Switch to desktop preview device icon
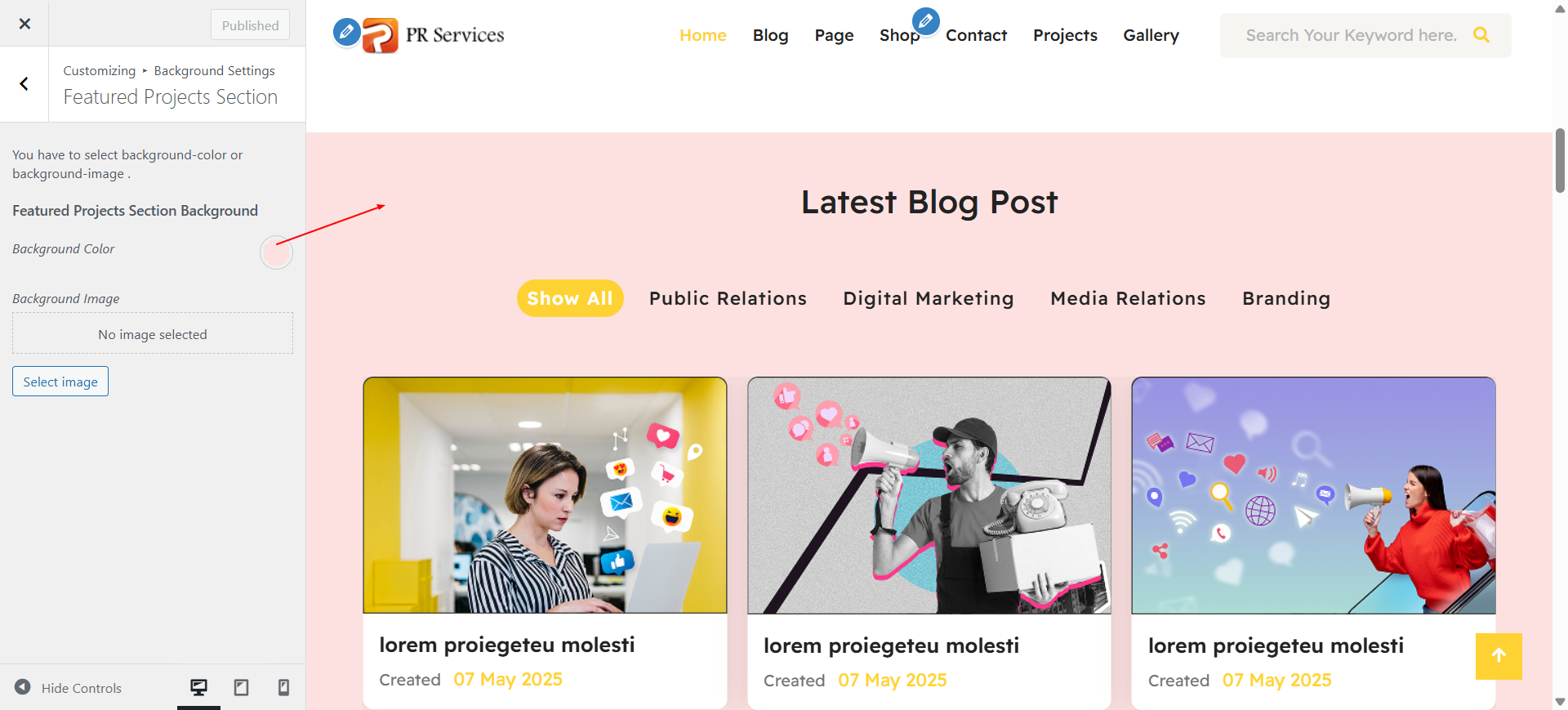This screenshot has height=710, width=1568. 198,687
